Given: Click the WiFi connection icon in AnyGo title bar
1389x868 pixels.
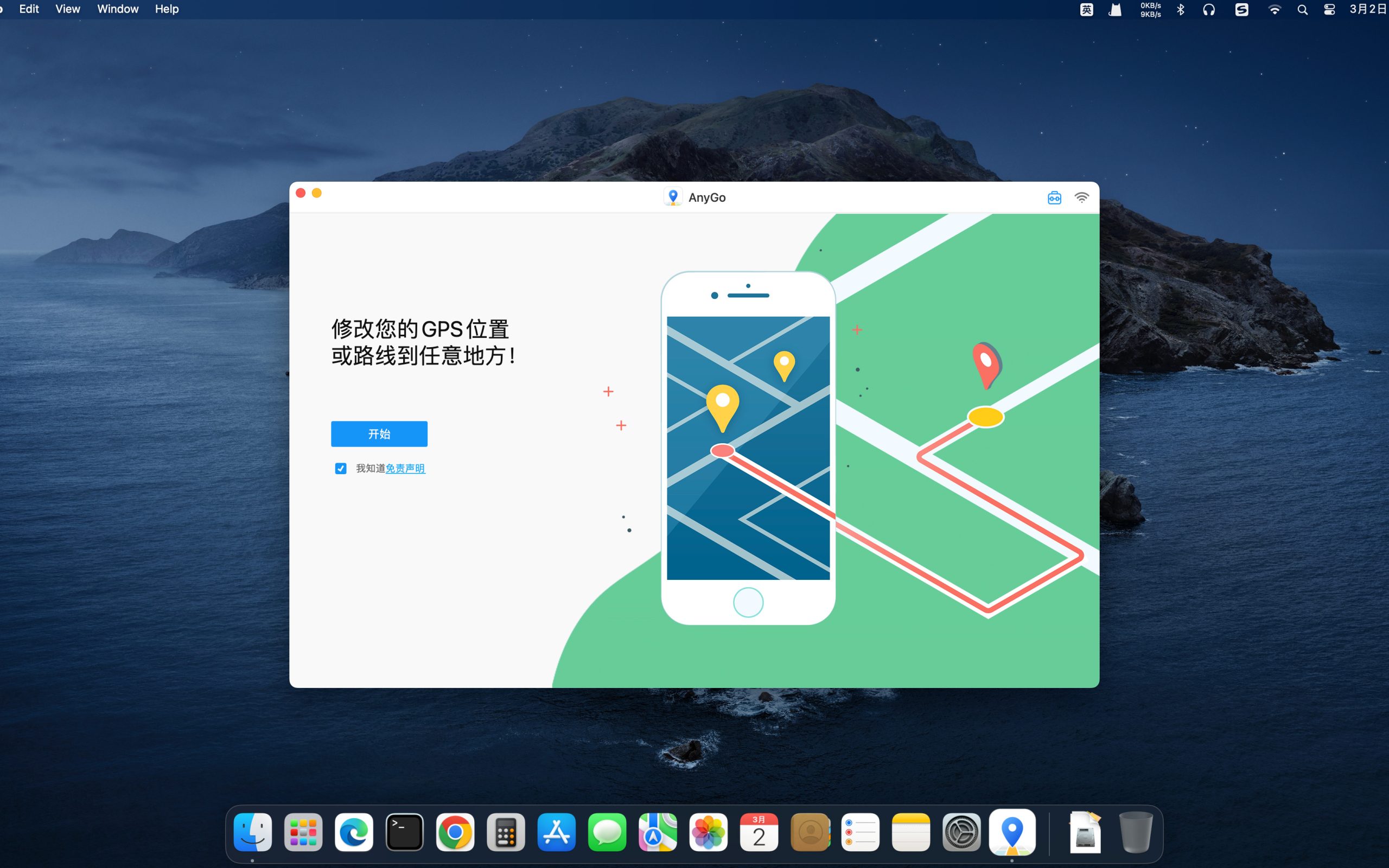Looking at the screenshot, I should 1082,197.
